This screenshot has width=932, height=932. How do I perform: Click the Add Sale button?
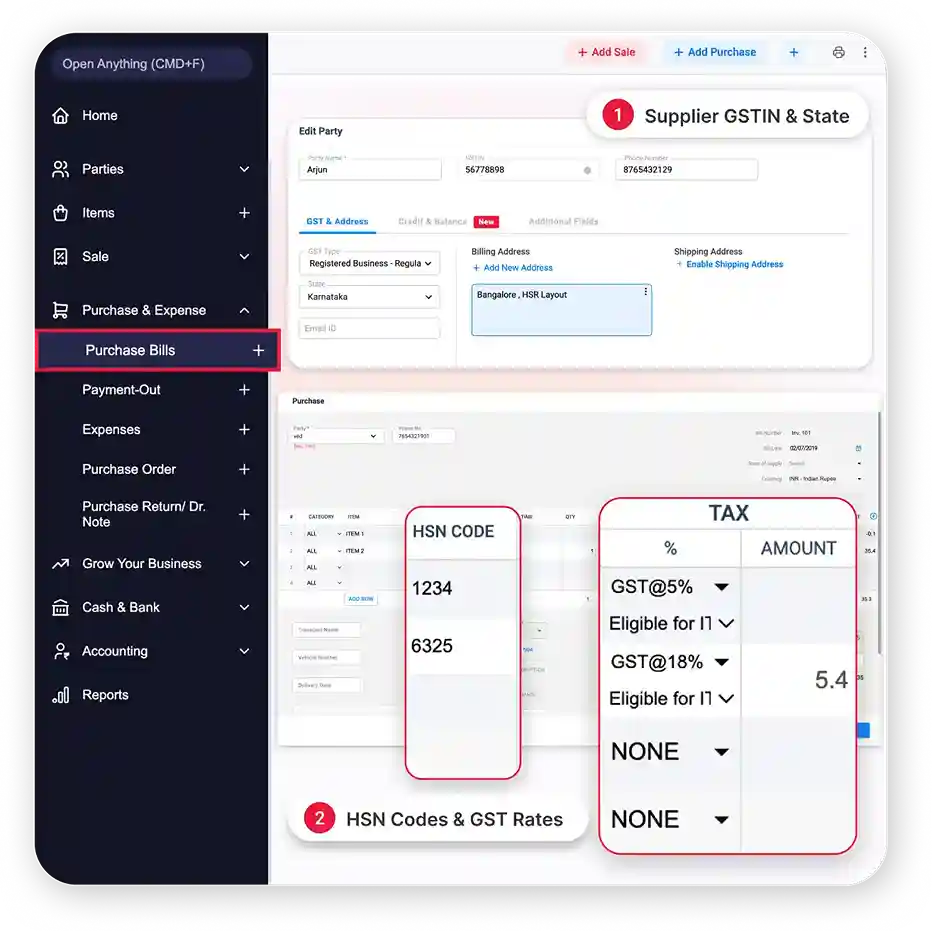[606, 52]
